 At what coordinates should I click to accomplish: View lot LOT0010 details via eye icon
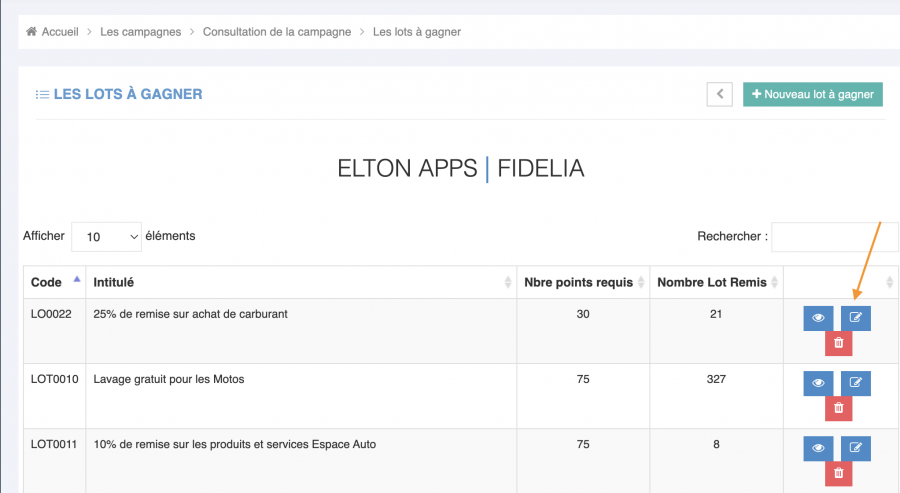pyautogui.click(x=818, y=383)
